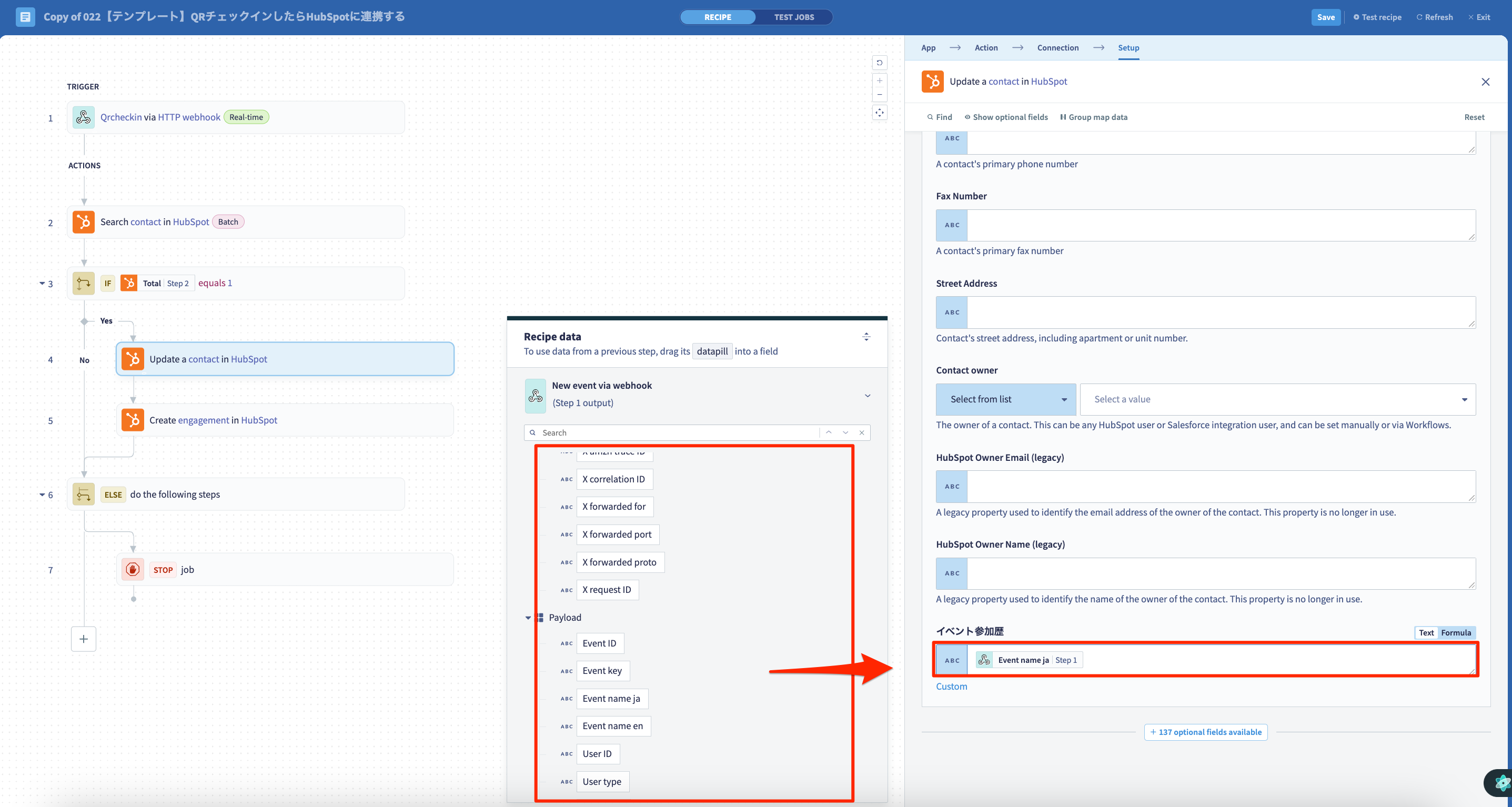Click the ELSE branch icon in step 6

click(83, 494)
